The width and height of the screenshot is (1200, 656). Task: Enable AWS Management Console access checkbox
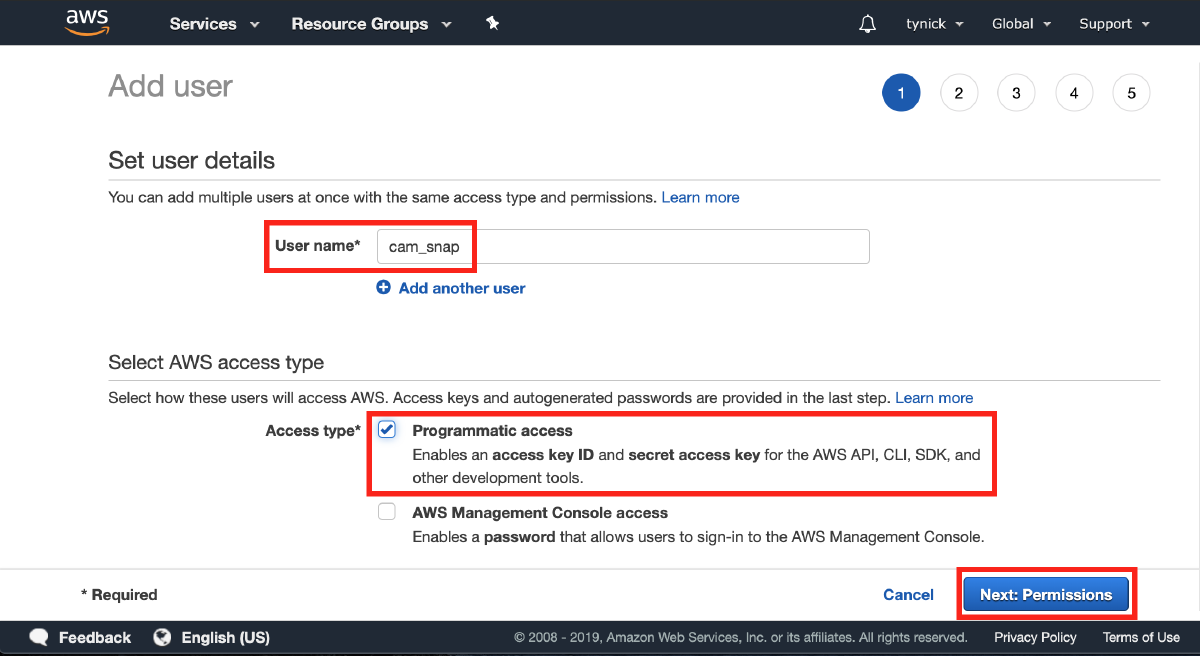click(x=386, y=512)
